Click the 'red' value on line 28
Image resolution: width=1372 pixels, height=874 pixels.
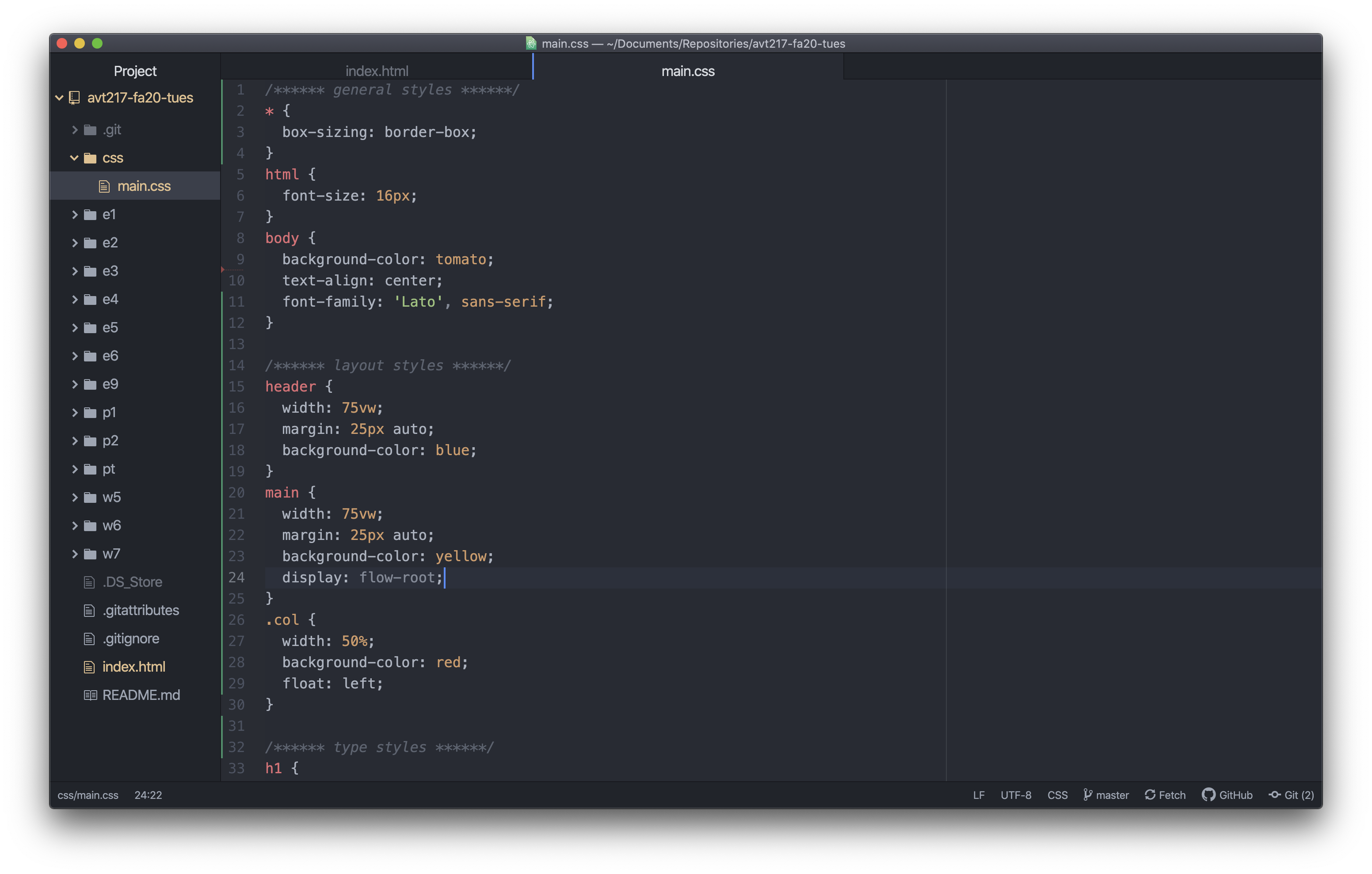pyautogui.click(x=448, y=662)
